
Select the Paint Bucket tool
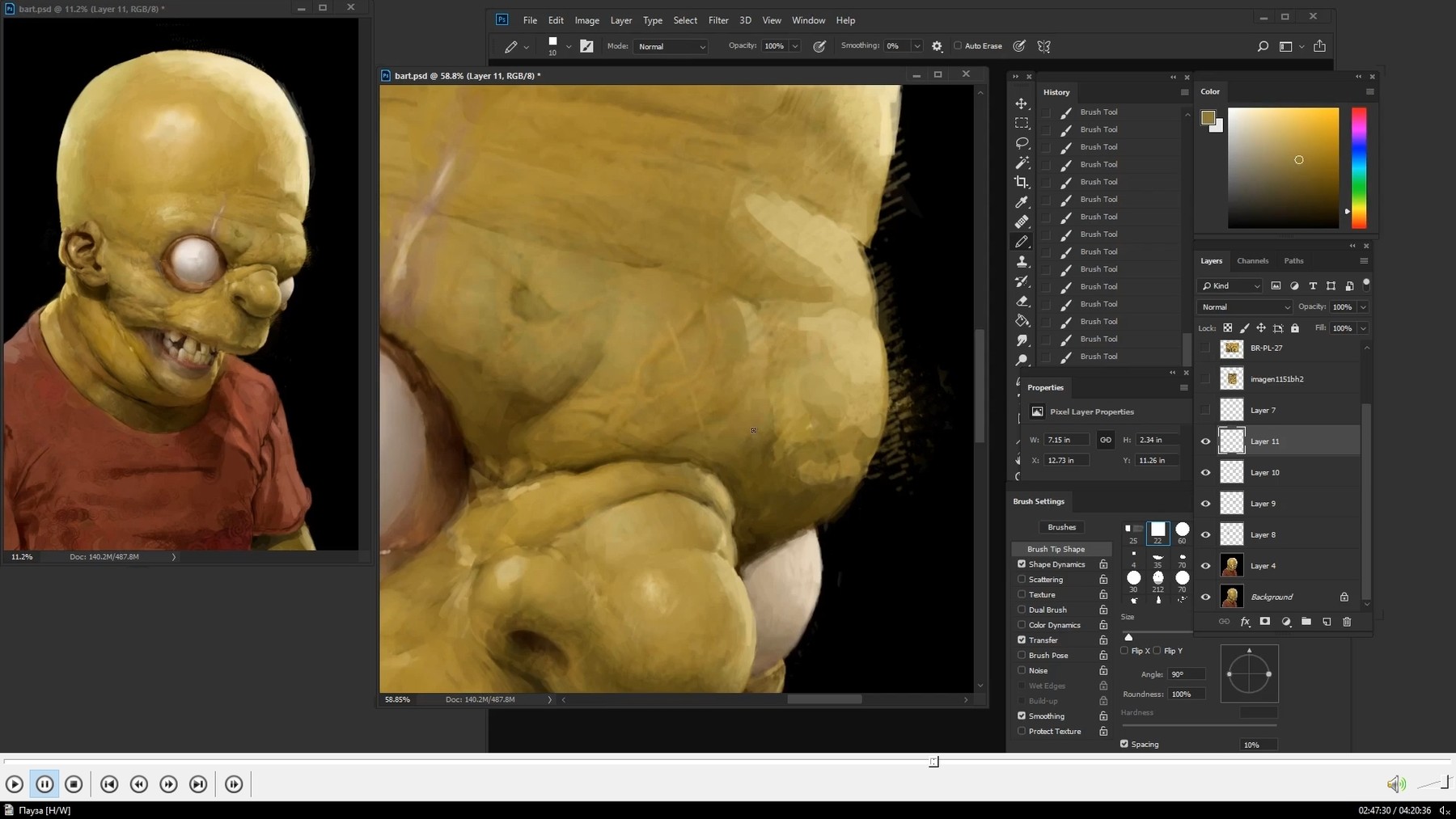pyautogui.click(x=1022, y=320)
